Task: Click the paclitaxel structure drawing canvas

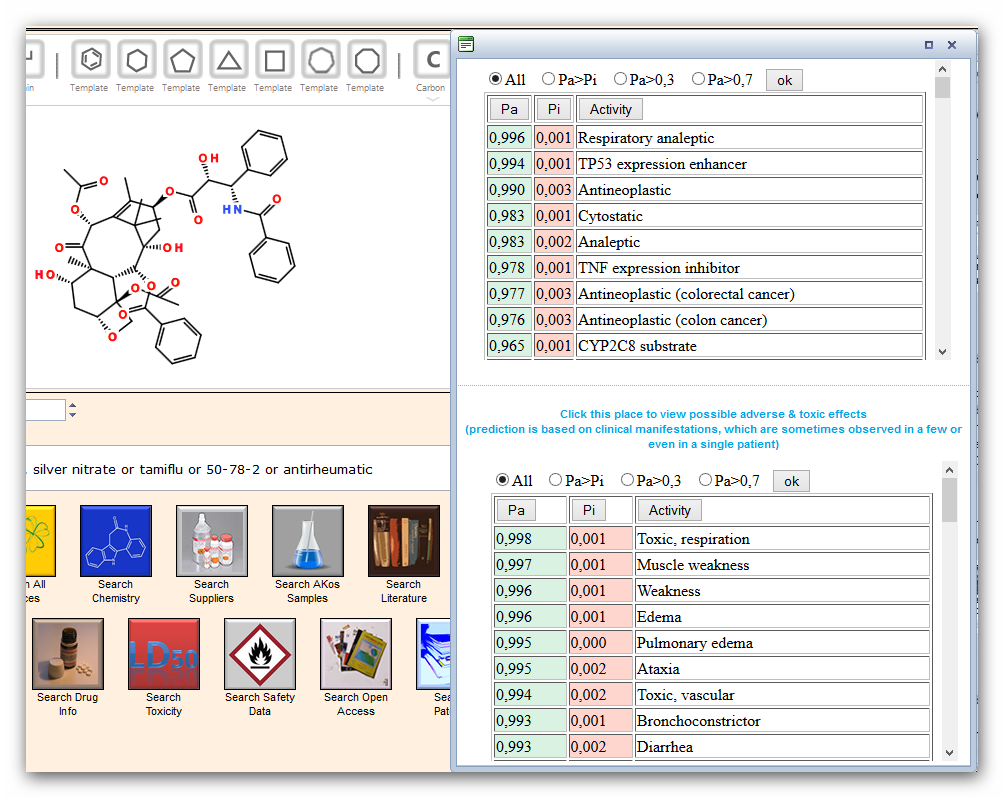Action: click(238, 247)
